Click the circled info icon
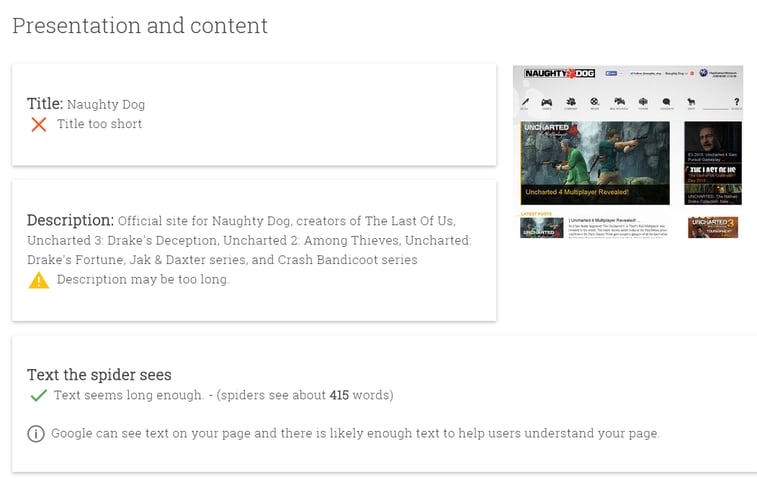This screenshot has width=757, height=482. (x=36, y=434)
